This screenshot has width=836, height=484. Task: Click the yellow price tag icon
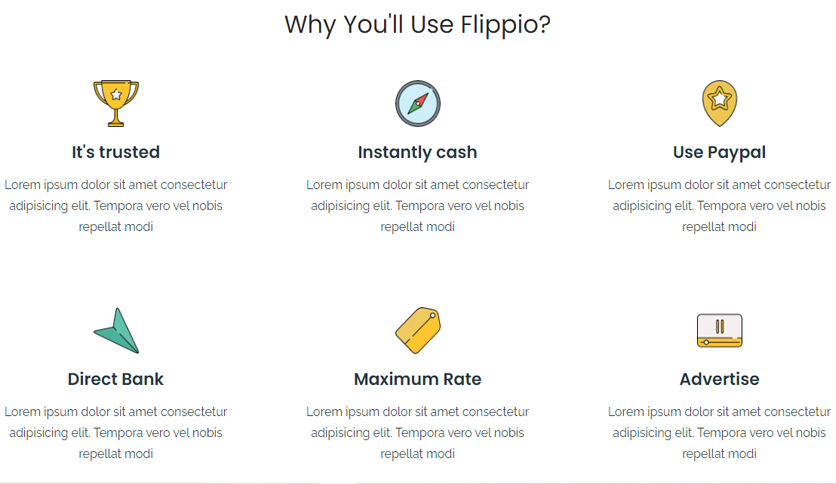[417, 330]
